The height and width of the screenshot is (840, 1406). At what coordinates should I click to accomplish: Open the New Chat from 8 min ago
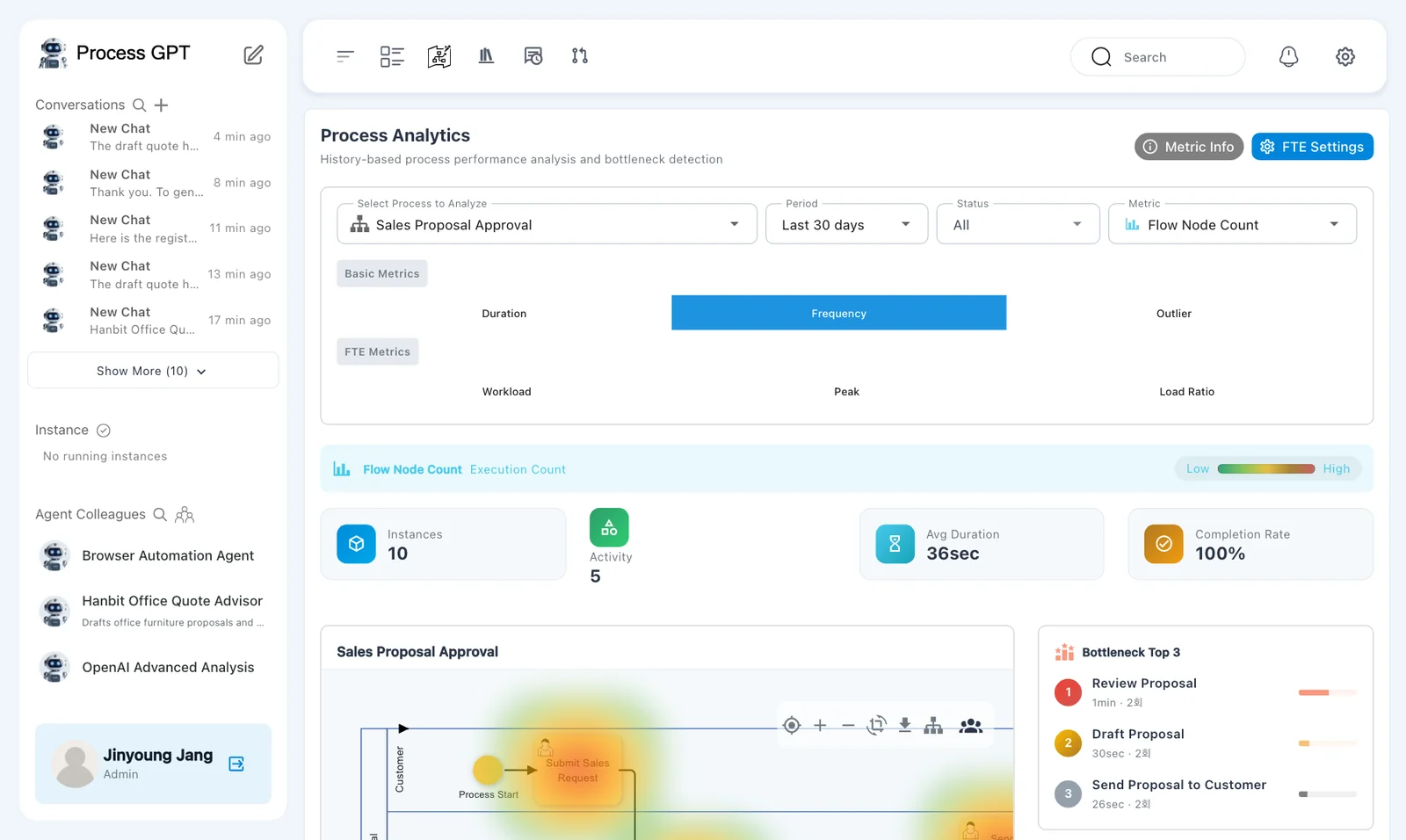click(153, 183)
